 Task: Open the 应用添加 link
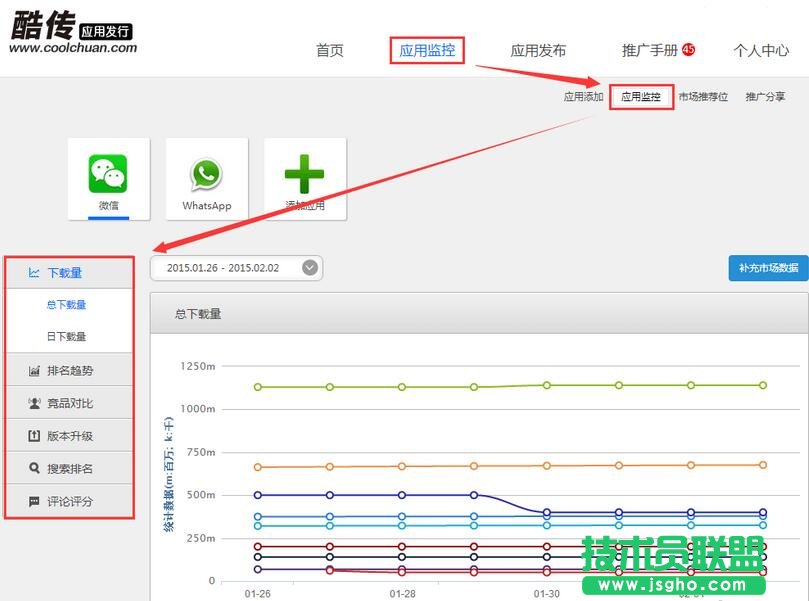click(581, 97)
